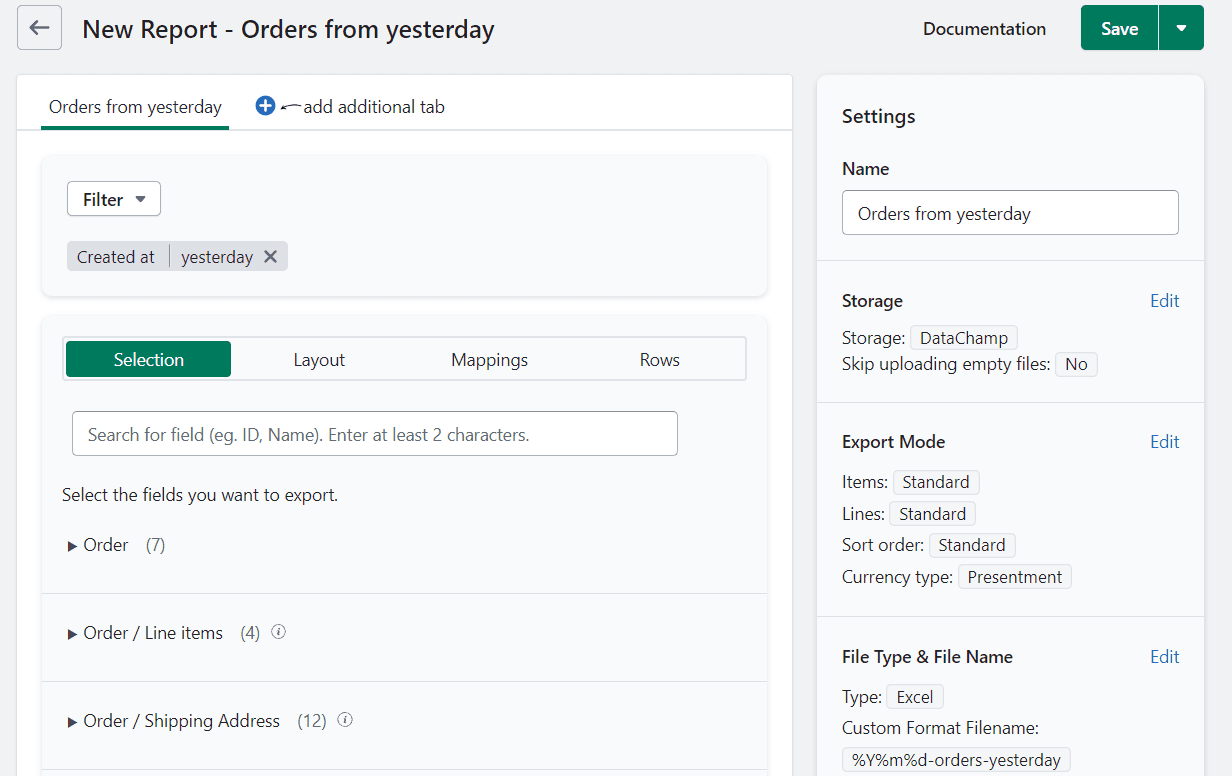This screenshot has height=776, width=1232.
Task: Save the report
Action: click(x=1119, y=28)
